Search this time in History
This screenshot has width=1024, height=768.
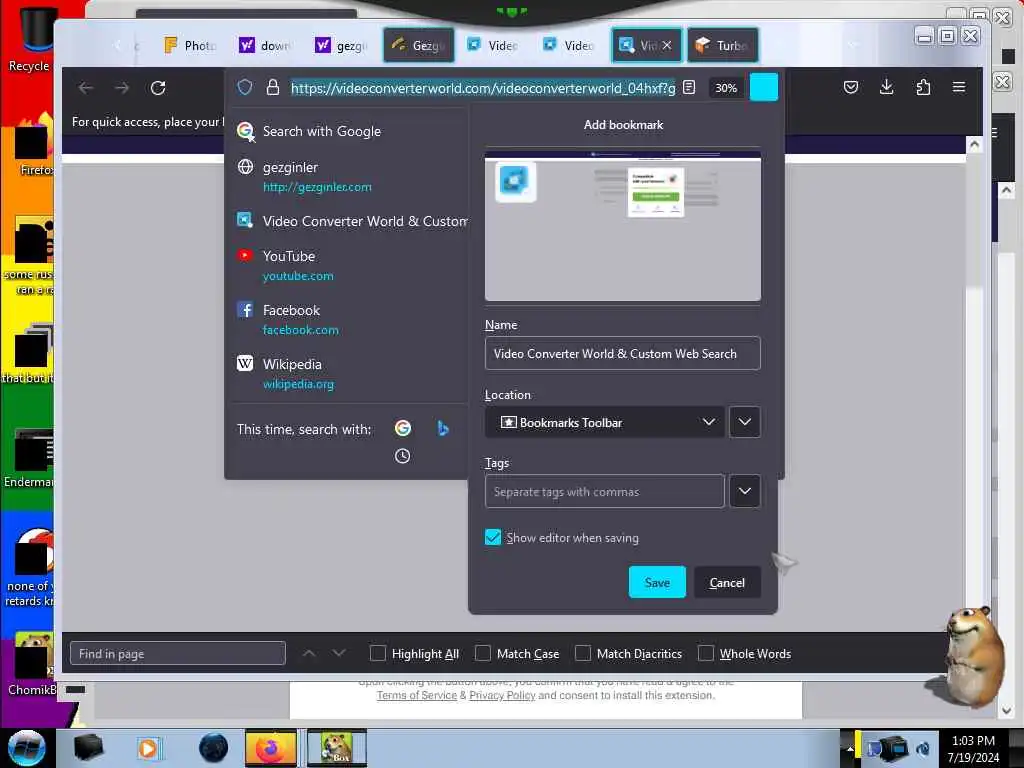click(403, 456)
